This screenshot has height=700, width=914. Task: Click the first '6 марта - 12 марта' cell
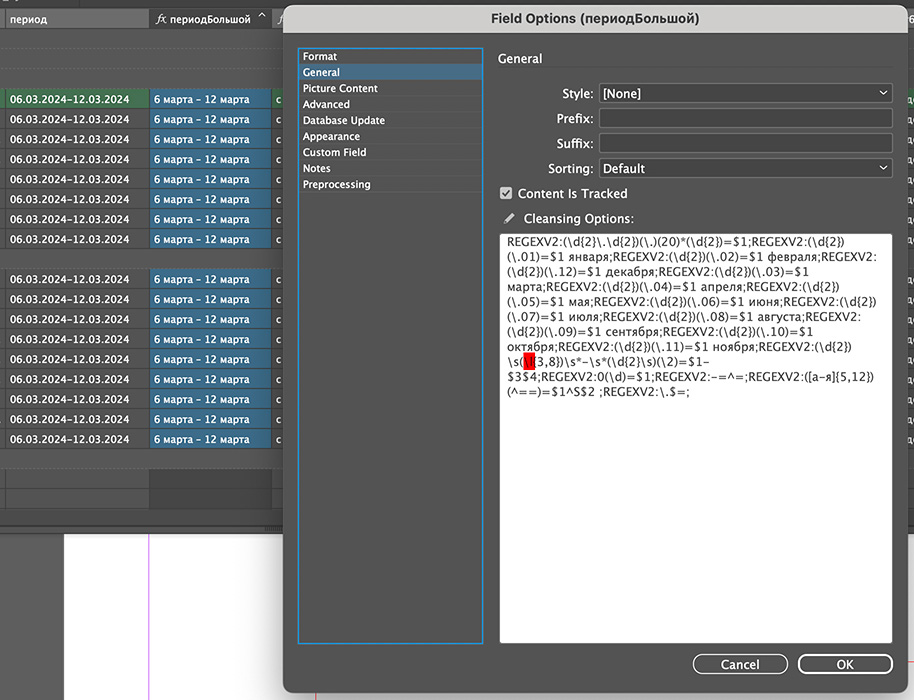210,99
